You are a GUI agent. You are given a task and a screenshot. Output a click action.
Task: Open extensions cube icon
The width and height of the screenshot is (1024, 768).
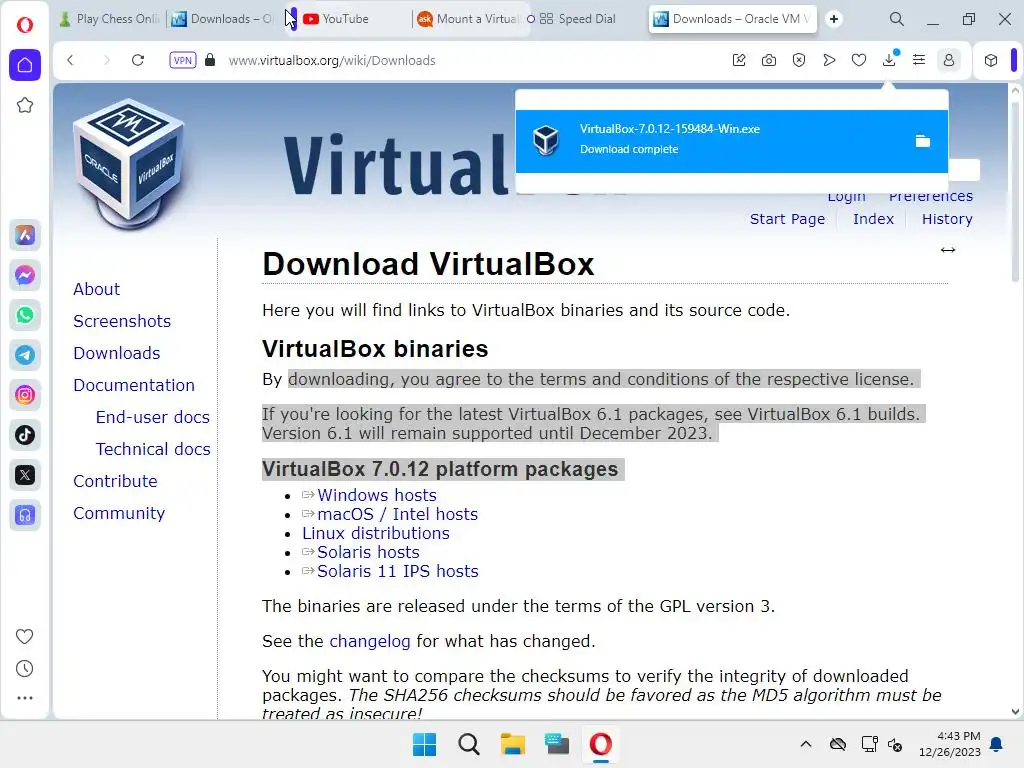[x=991, y=60]
